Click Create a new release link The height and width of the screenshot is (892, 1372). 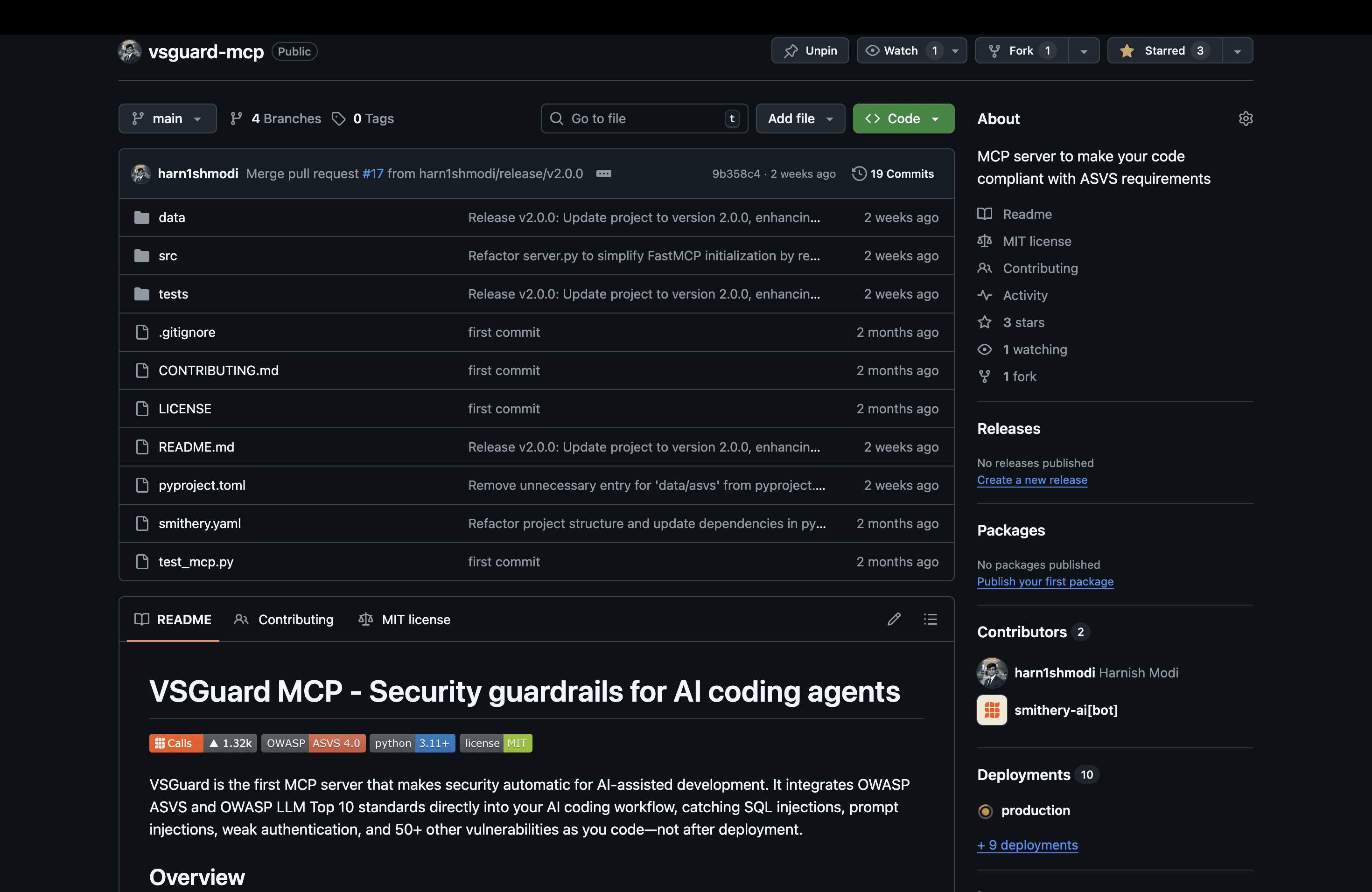click(x=1032, y=480)
